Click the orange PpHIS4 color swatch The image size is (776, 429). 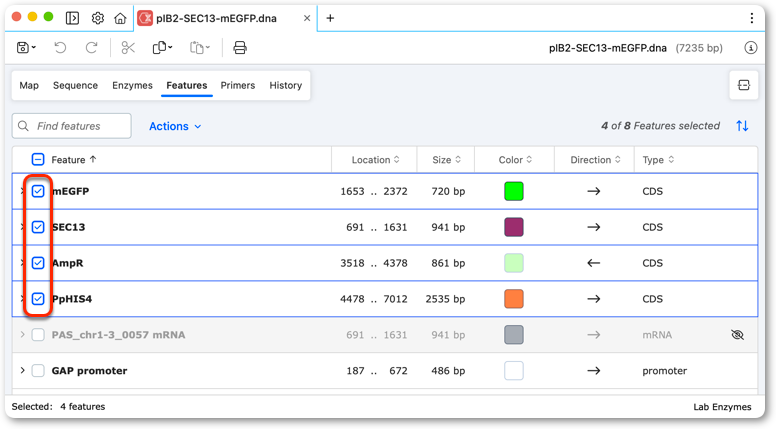click(x=514, y=299)
